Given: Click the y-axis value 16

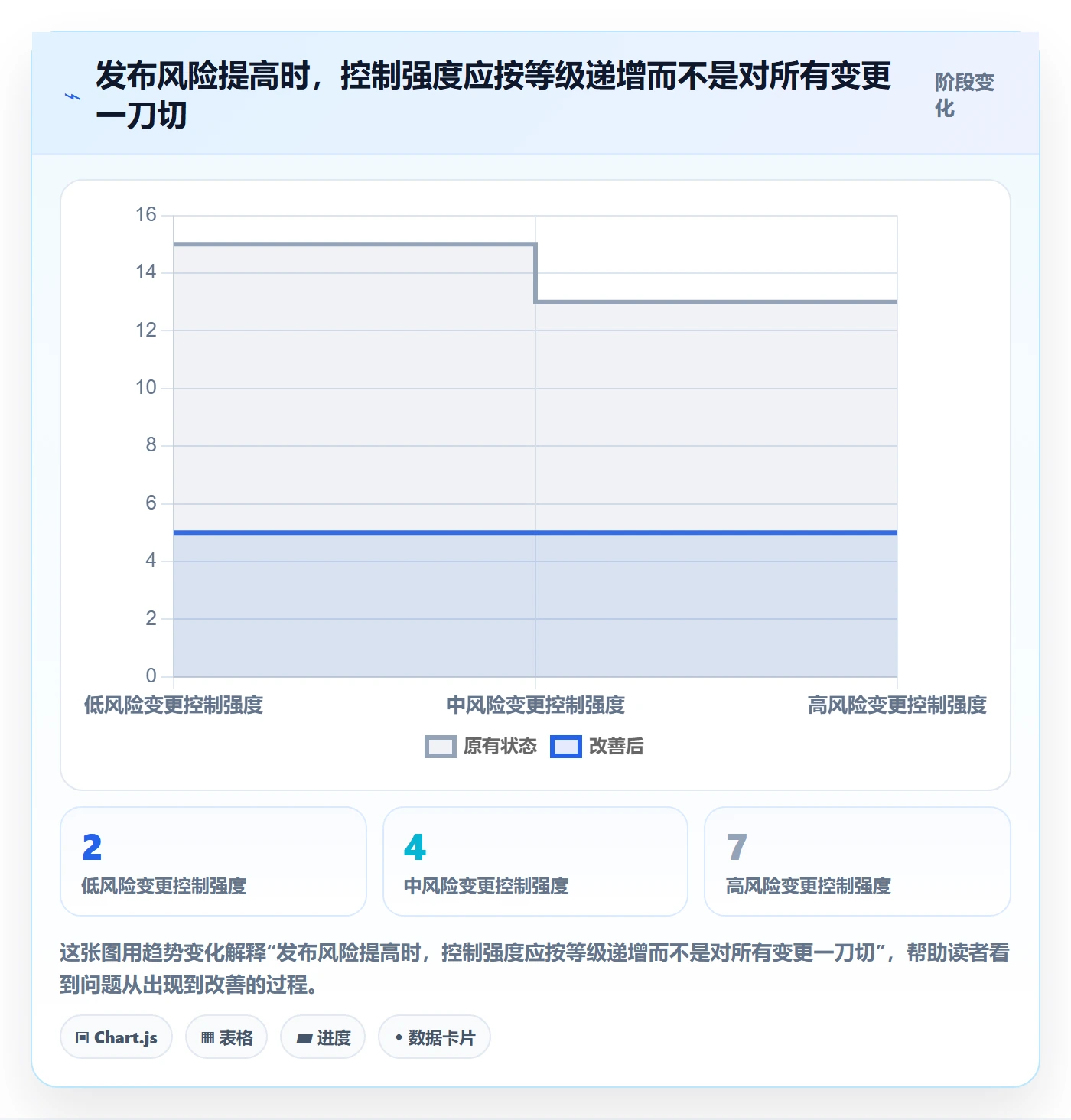Looking at the screenshot, I should pyautogui.click(x=146, y=215).
